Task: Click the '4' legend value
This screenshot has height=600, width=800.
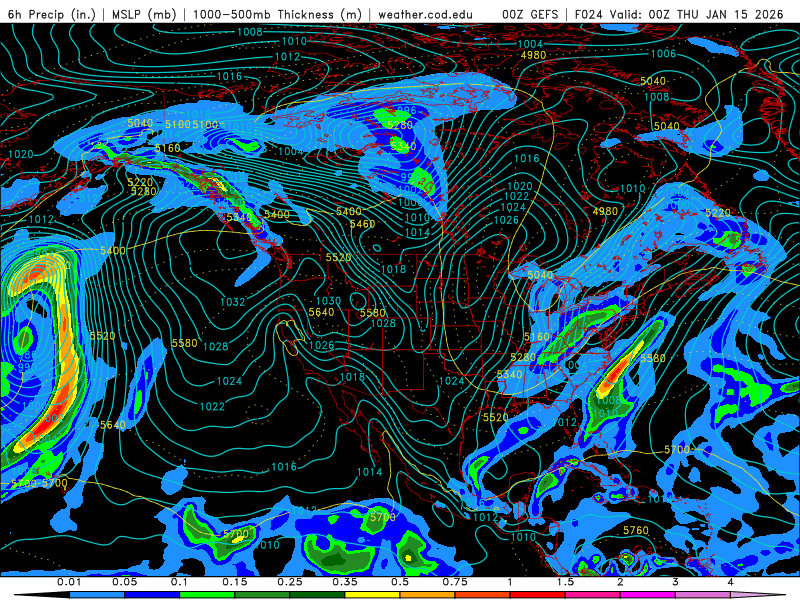Action: pos(730,582)
